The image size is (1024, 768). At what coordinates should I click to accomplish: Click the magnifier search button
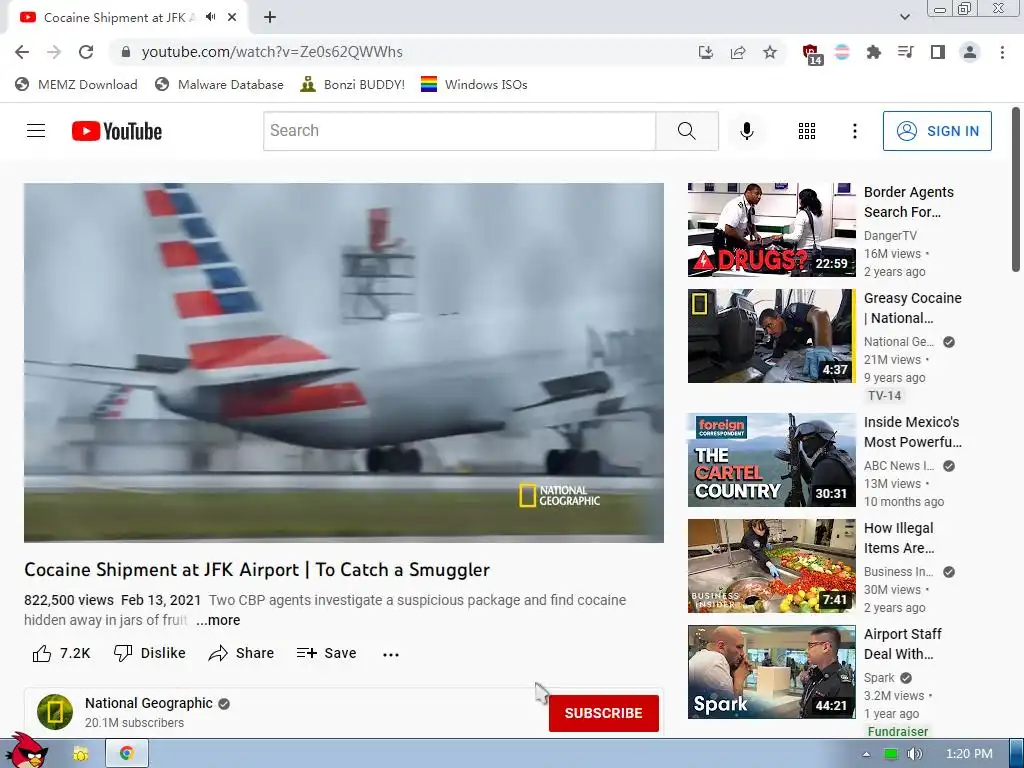click(686, 131)
